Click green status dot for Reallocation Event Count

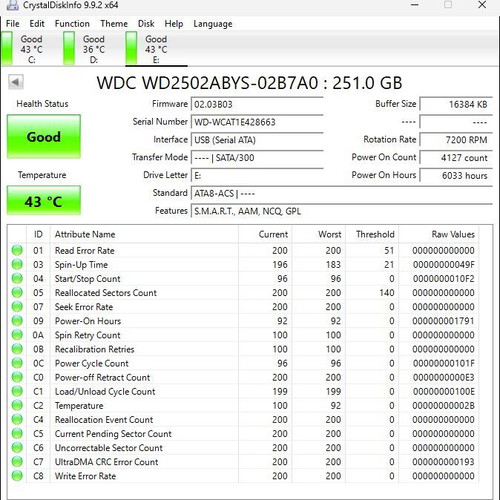(17, 419)
